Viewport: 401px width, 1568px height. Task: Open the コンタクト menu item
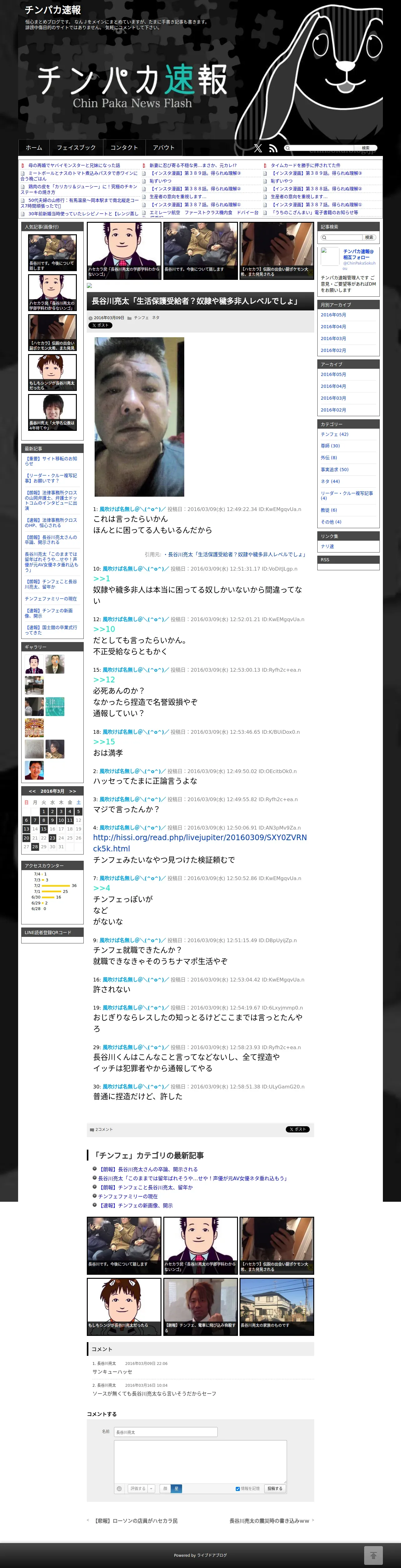pyautogui.click(x=124, y=147)
